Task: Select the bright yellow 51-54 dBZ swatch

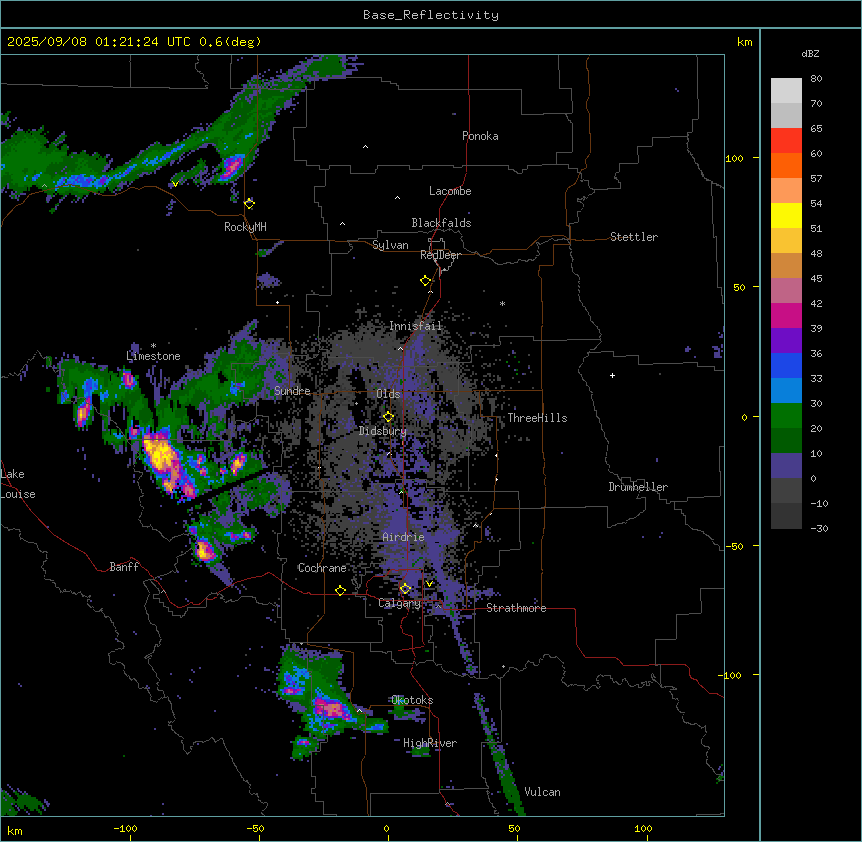Action: (786, 215)
